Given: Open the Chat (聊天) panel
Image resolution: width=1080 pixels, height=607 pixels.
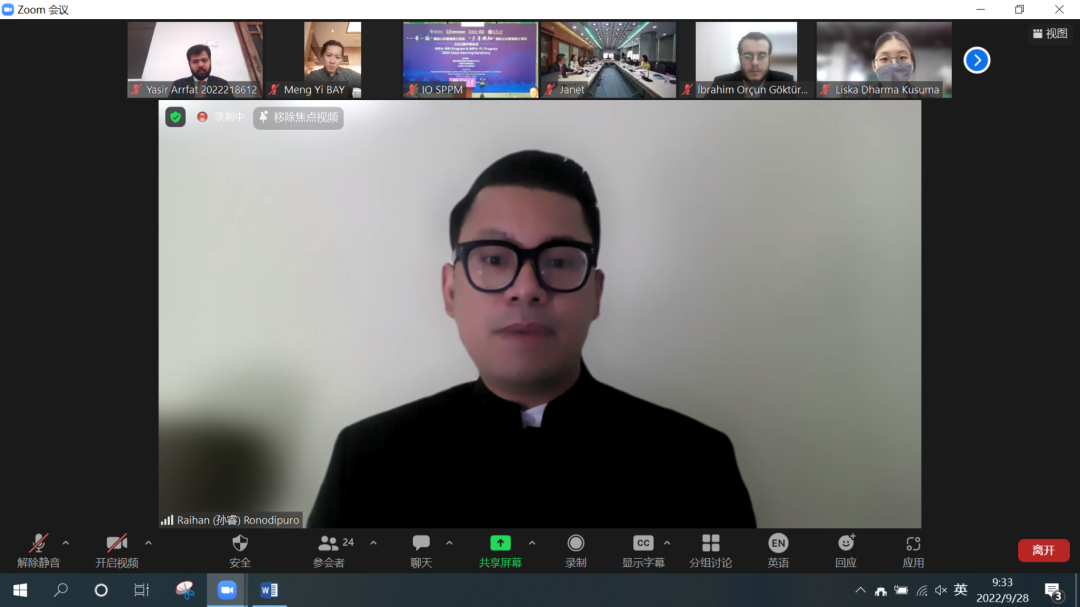Looking at the screenshot, I should pyautogui.click(x=421, y=543).
